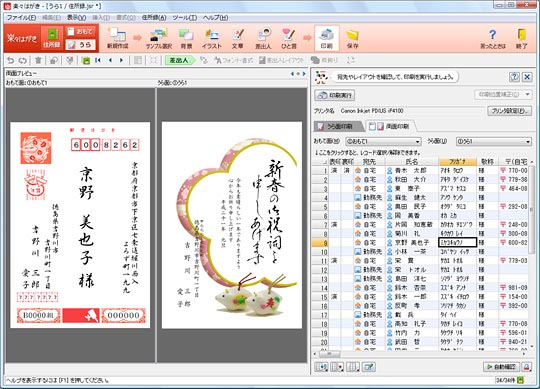Click the green status bar icon

click(520, 380)
